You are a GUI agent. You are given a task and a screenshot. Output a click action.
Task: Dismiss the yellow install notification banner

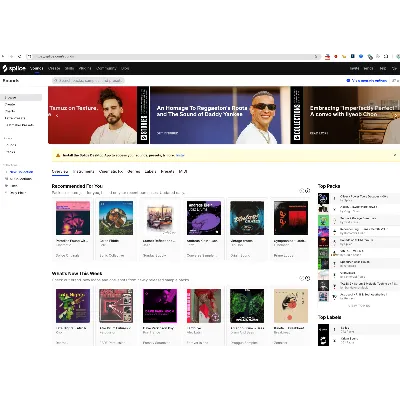coord(395,155)
